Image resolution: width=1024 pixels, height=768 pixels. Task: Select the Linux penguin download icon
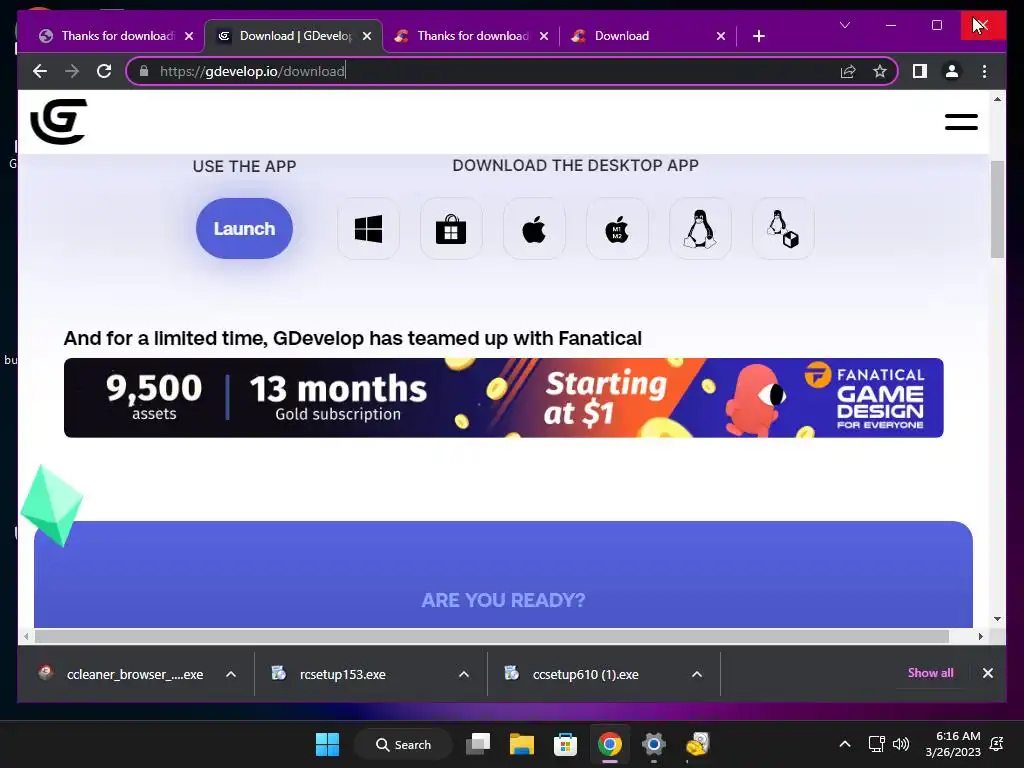700,229
